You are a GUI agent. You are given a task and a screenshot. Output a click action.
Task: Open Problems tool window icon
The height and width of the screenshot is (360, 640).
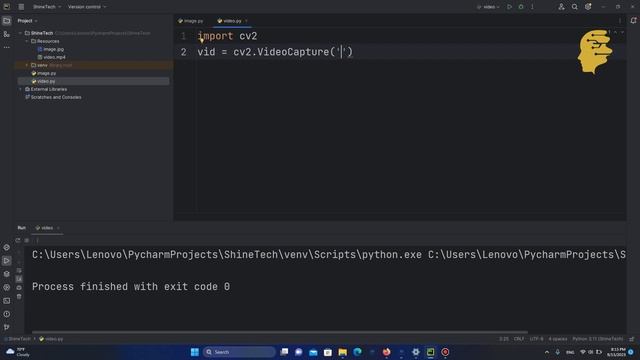7,314
